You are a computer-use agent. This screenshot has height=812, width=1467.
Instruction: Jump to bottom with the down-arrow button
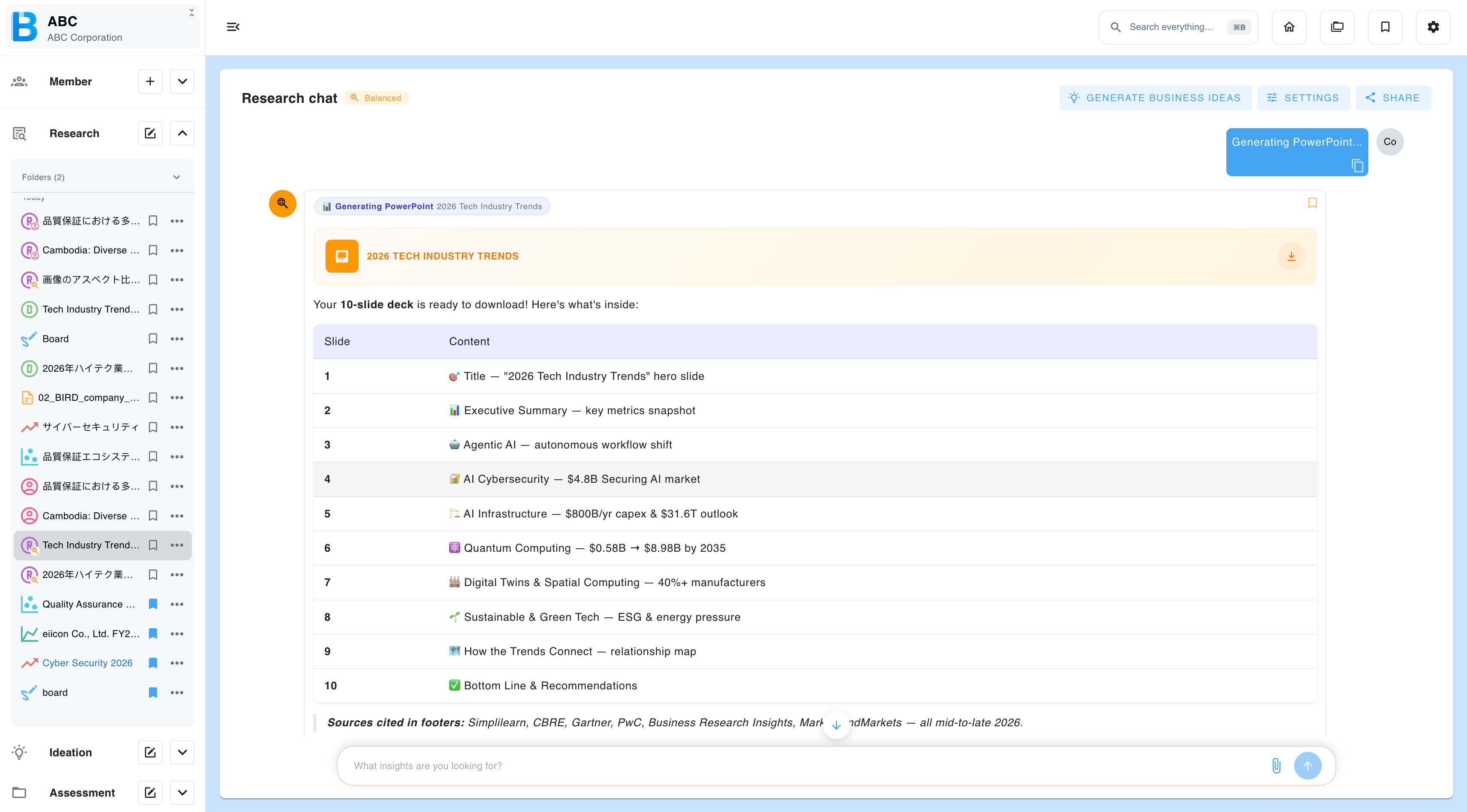(836, 725)
